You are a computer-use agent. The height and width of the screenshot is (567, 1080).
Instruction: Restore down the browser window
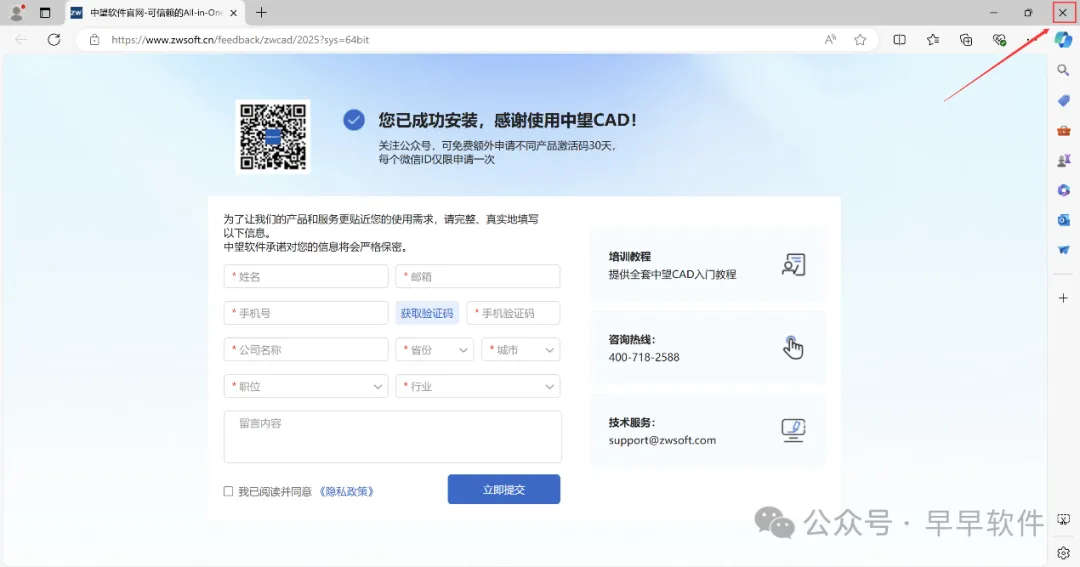pyautogui.click(x=1028, y=12)
